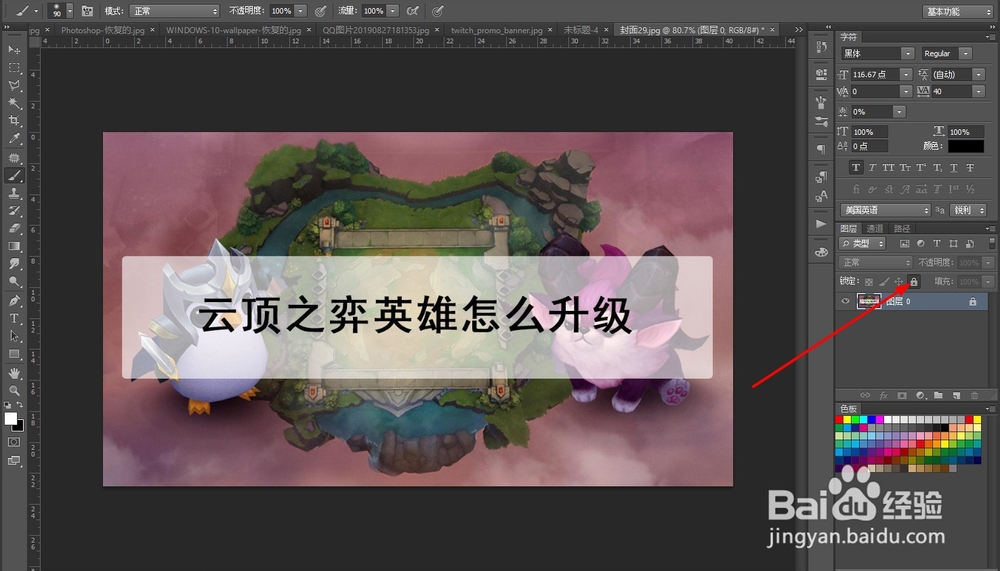Screen dimensions: 1000x571
Task: Create a new layer group folder
Action: pyautogui.click(x=938, y=396)
